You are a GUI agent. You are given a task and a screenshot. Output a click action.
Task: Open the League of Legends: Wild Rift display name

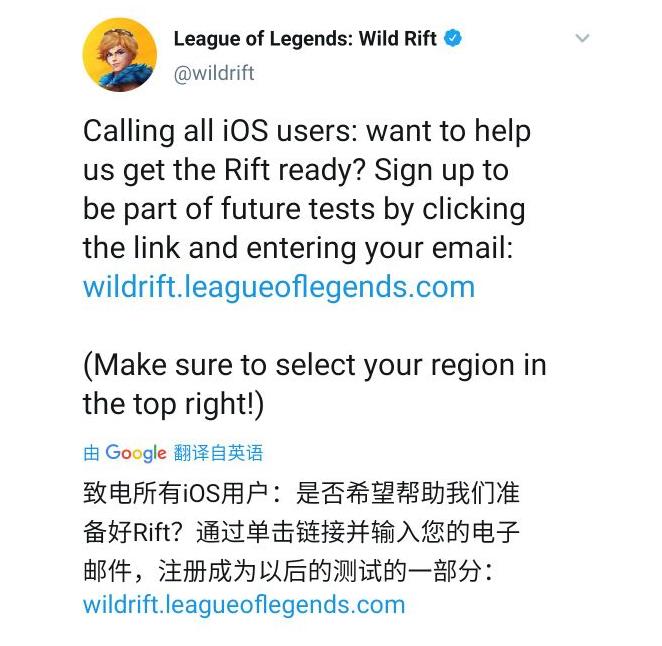[305, 39]
